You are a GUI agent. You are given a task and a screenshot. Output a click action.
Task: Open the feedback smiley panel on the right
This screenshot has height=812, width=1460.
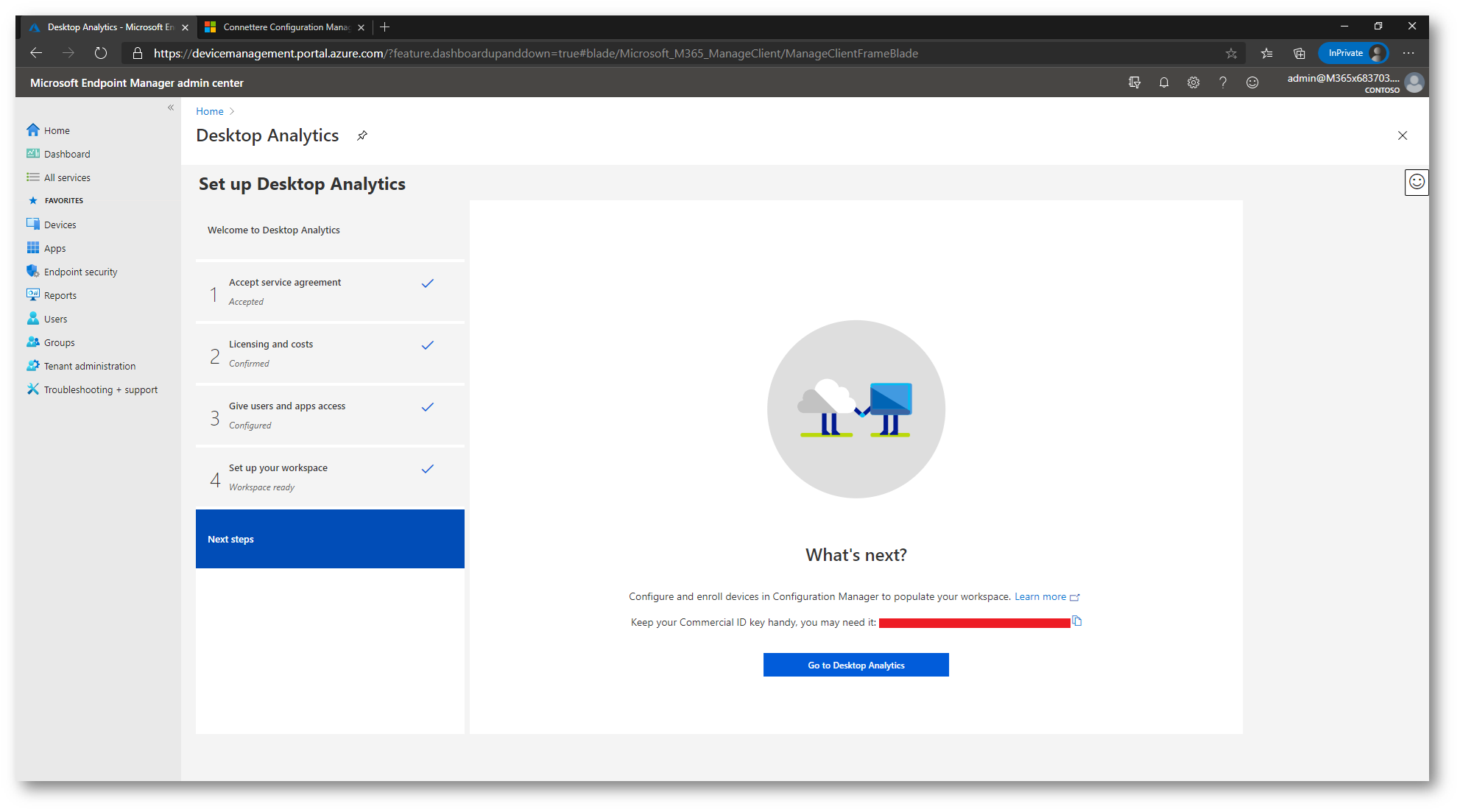tap(1417, 182)
